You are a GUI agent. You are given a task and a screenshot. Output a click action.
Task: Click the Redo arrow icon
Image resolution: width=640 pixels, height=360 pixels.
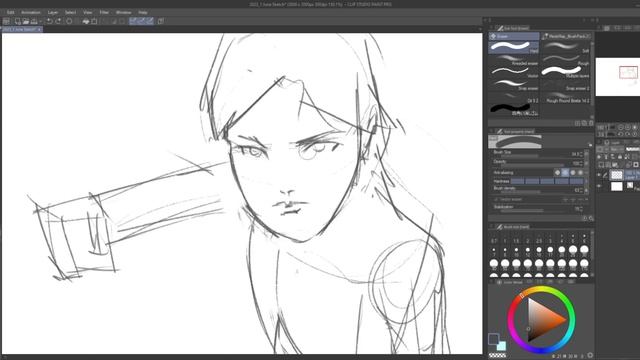click(x=58, y=21)
